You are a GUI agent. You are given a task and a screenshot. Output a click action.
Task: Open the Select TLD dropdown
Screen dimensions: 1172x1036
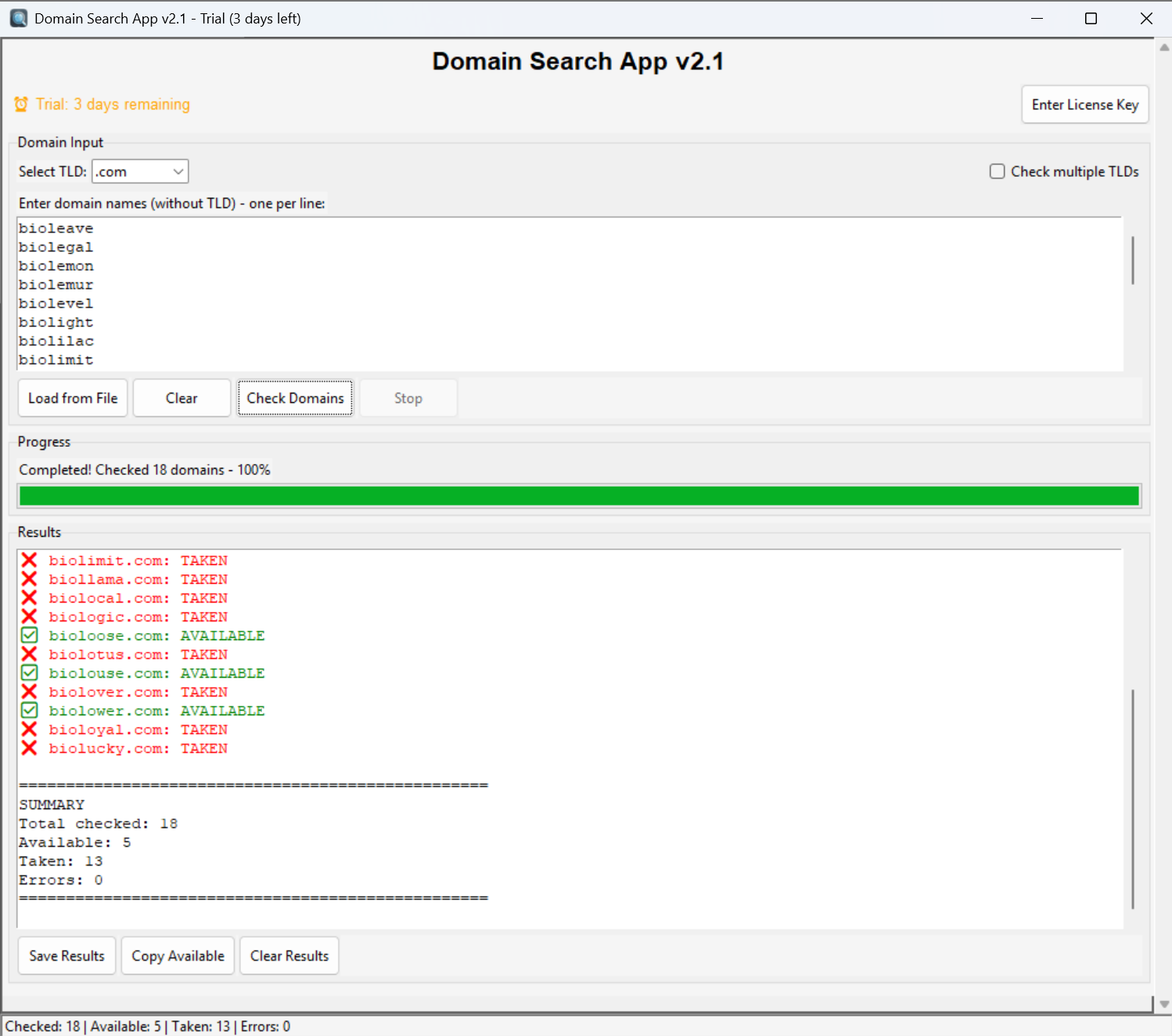[140, 171]
